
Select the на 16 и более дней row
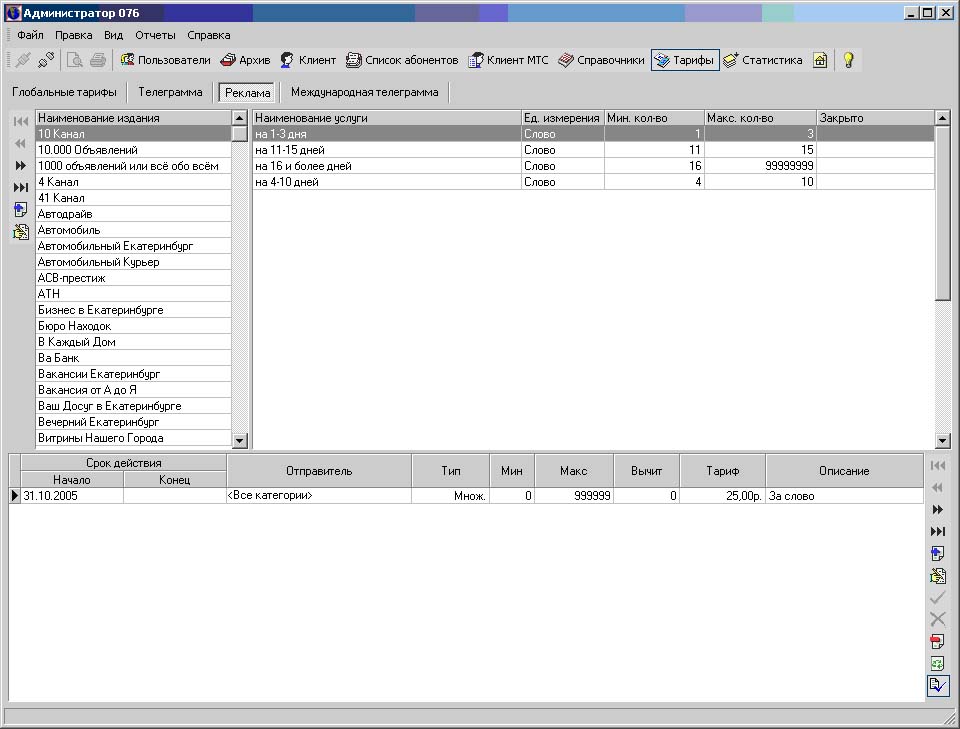tap(386, 166)
